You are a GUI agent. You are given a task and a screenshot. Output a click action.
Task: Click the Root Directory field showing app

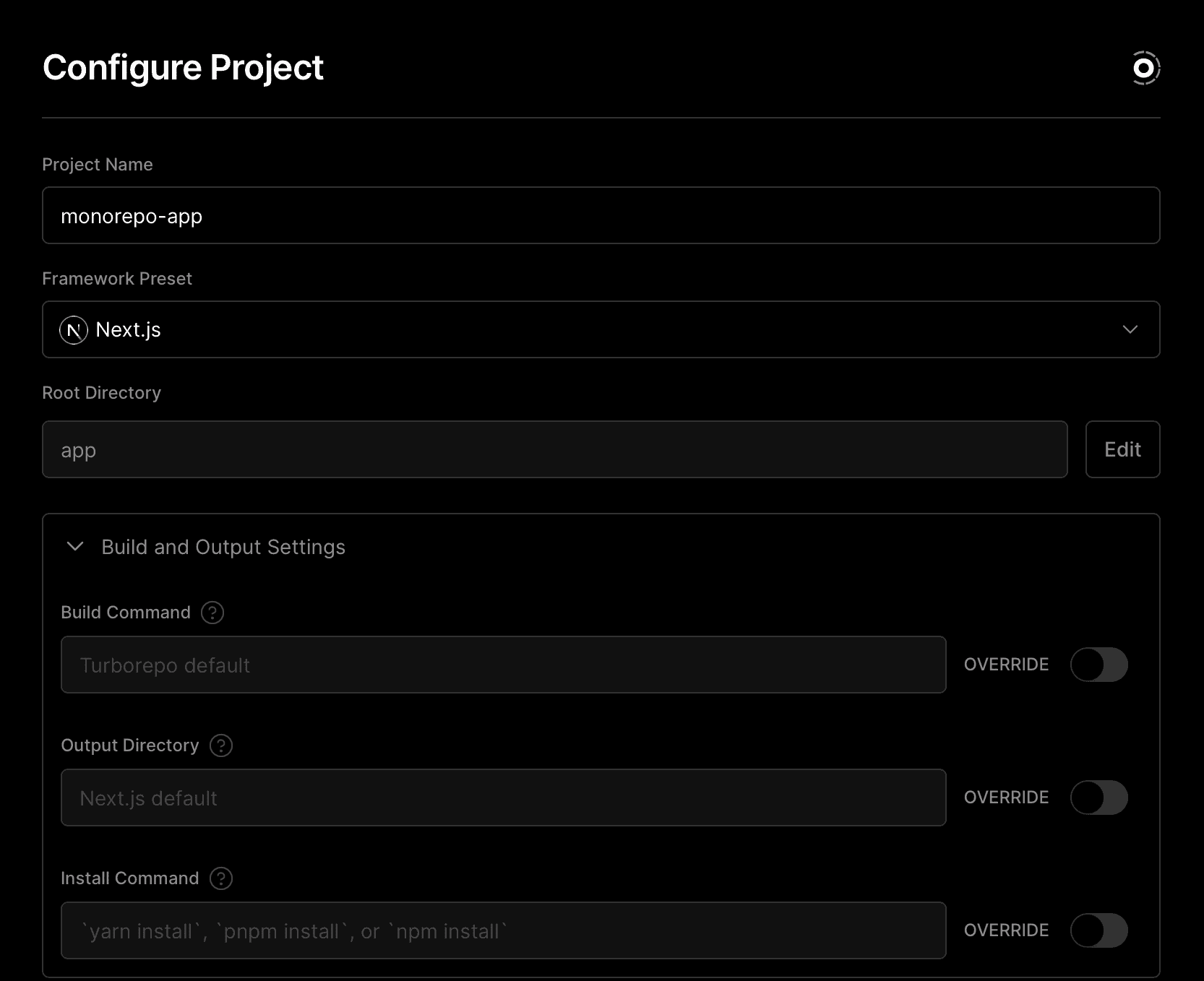pos(554,449)
